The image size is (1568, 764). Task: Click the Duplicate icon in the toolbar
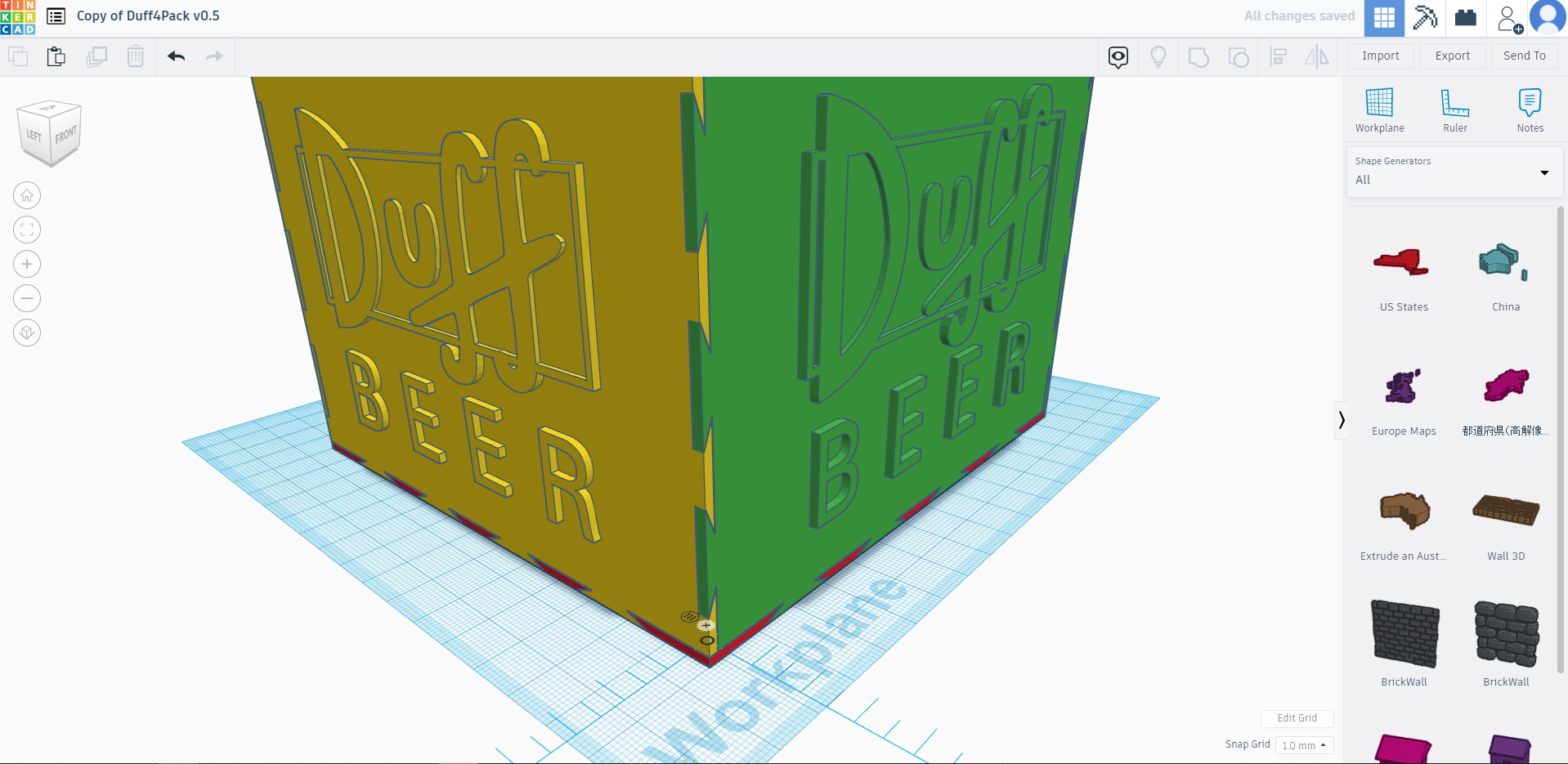pyautogui.click(x=96, y=56)
